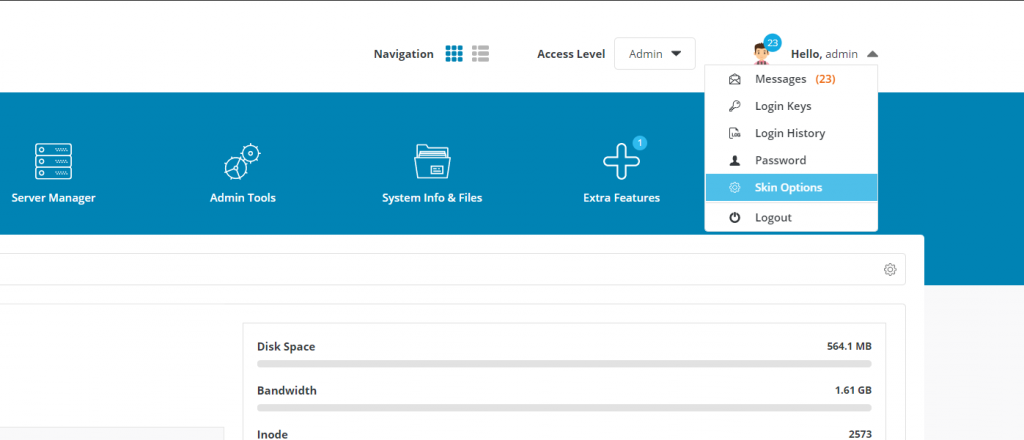Click the admin user avatar
Image resolution: width=1024 pixels, height=440 pixels.
(x=761, y=54)
